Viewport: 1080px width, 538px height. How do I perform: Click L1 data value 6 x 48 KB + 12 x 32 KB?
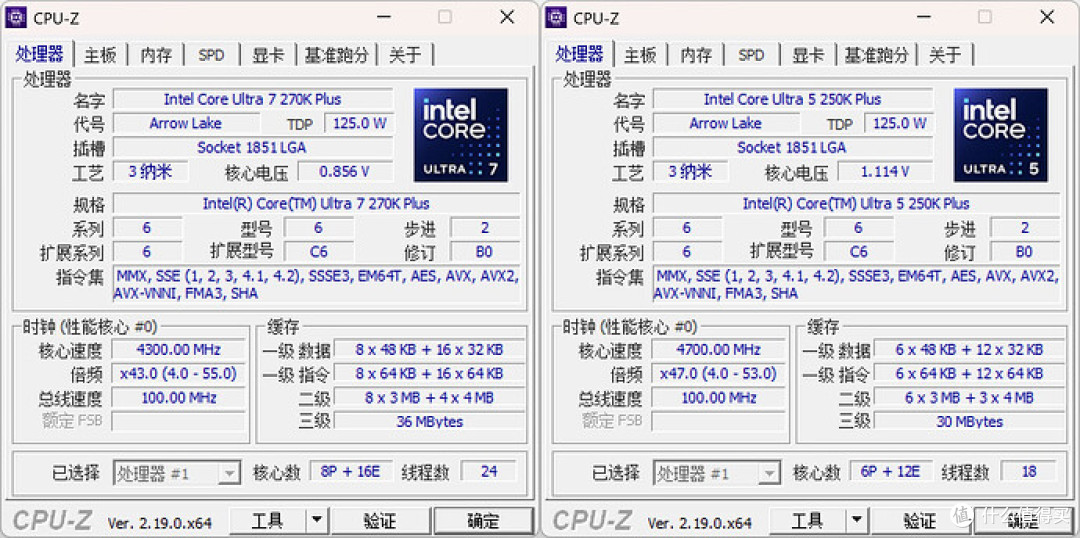[969, 349]
